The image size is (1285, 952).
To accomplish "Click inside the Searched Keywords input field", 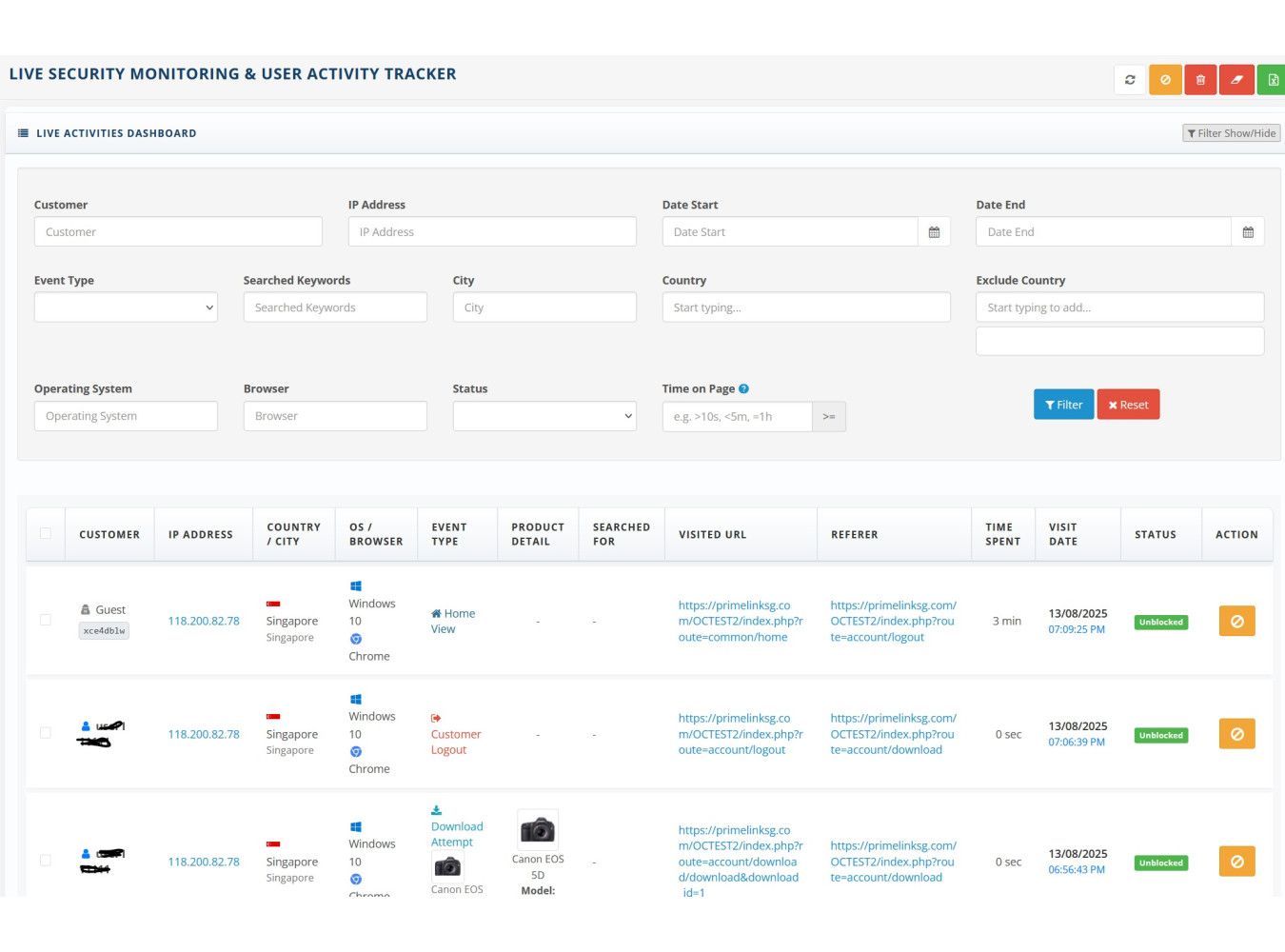I will pos(335,307).
